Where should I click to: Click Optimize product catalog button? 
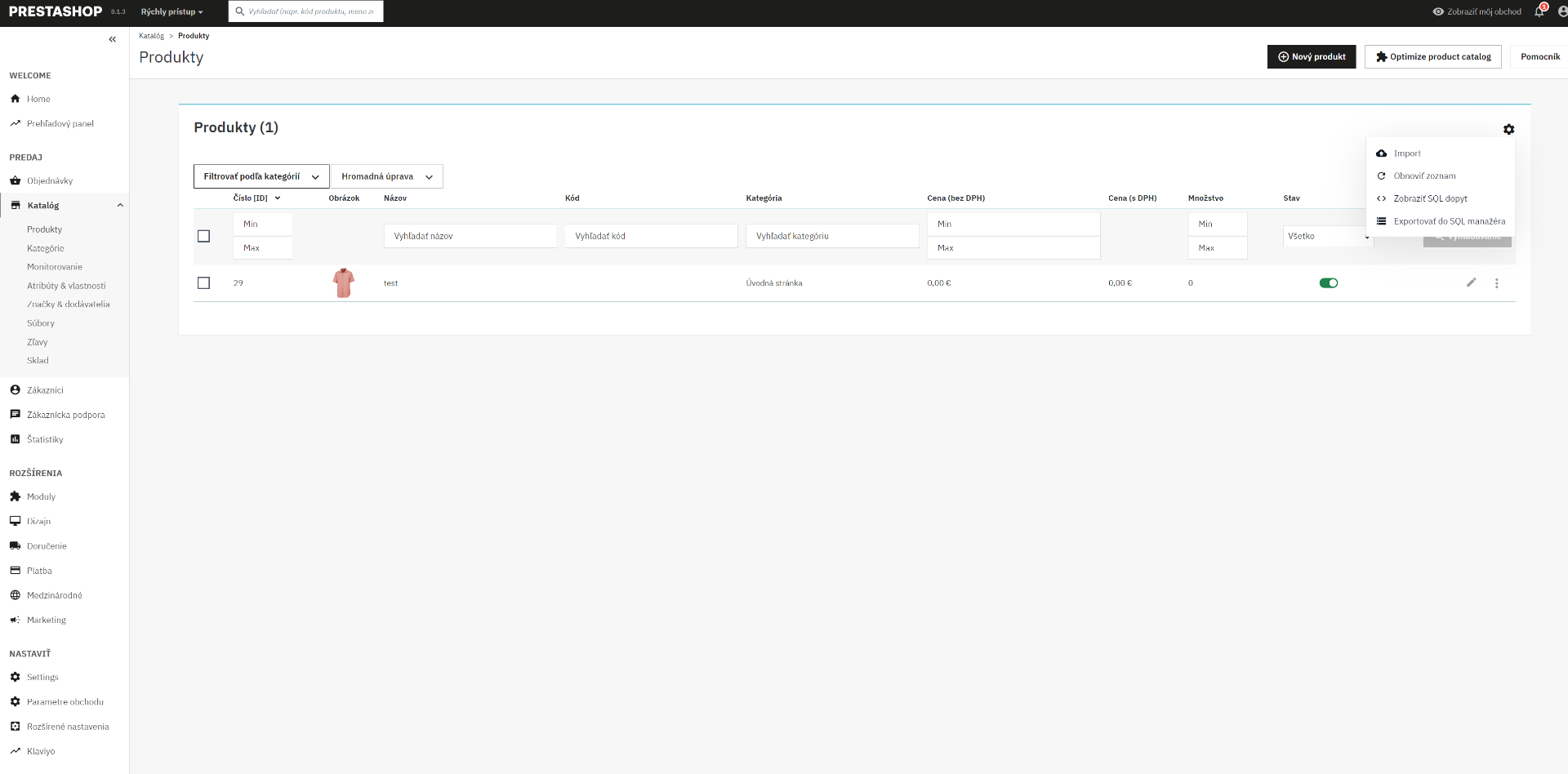tap(1432, 56)
